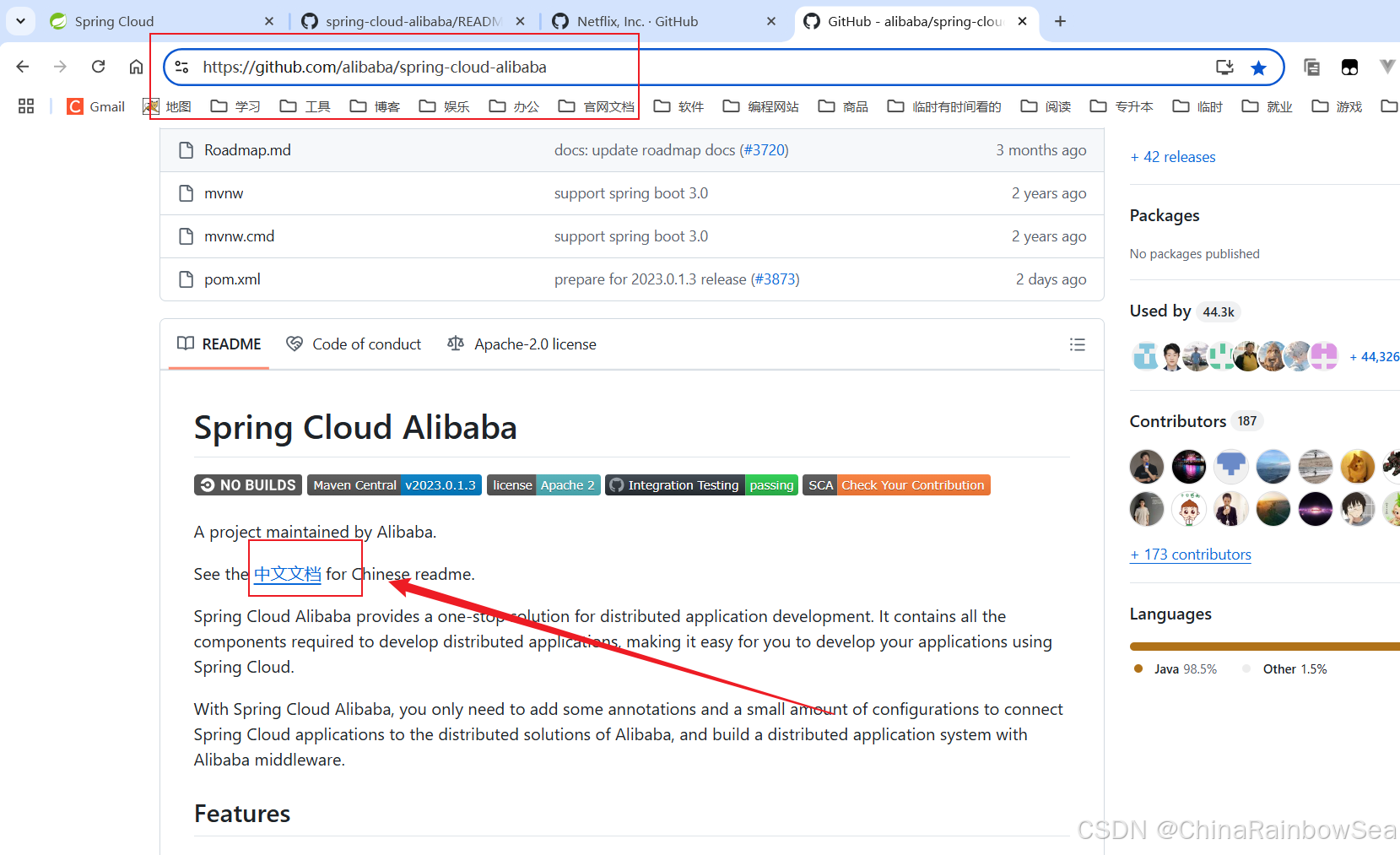Open the 学习 bookmarks folder
Image resolution: width=1400 pixels, height=855 pixels.
235,106
